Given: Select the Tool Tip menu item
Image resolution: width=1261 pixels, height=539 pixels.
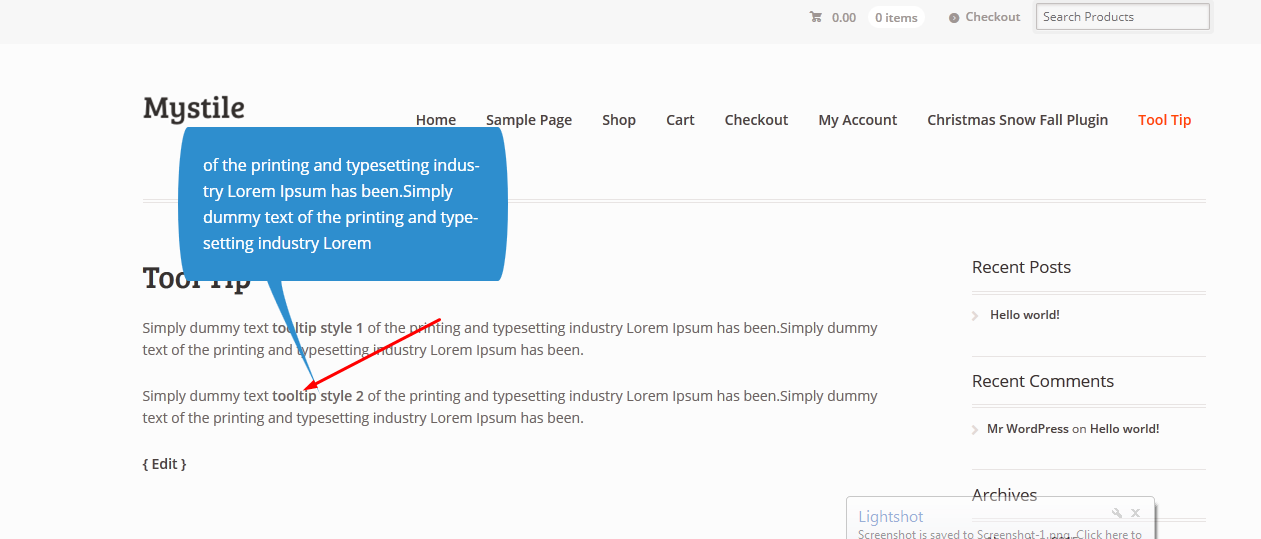Looking at the screenshot, I should click(1165, 120).
